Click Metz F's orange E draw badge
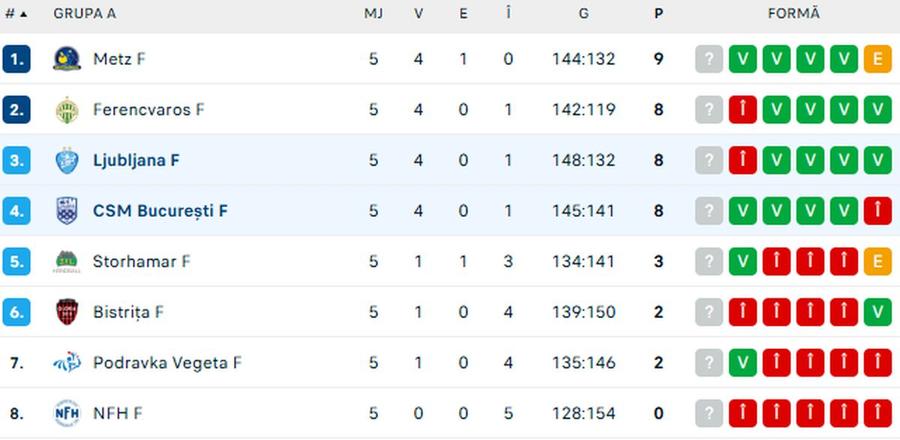The width and height of the screenshot is (900, 440). point(878,59)
